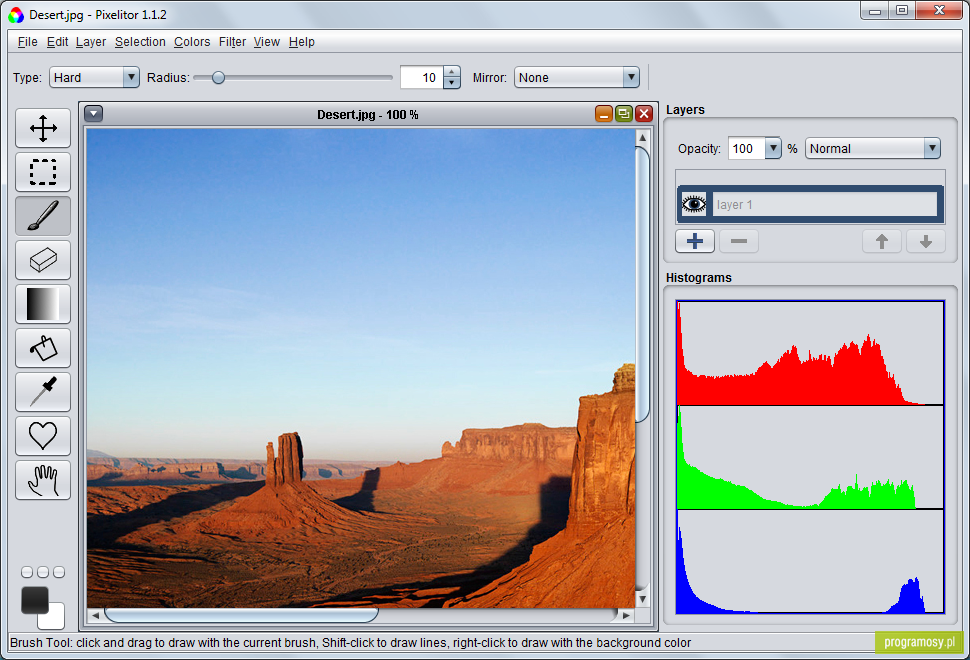This screenshot has width=970, height=660.
Task: Click the Pixelitor app icon in title bar
Action: coord(16,15)
